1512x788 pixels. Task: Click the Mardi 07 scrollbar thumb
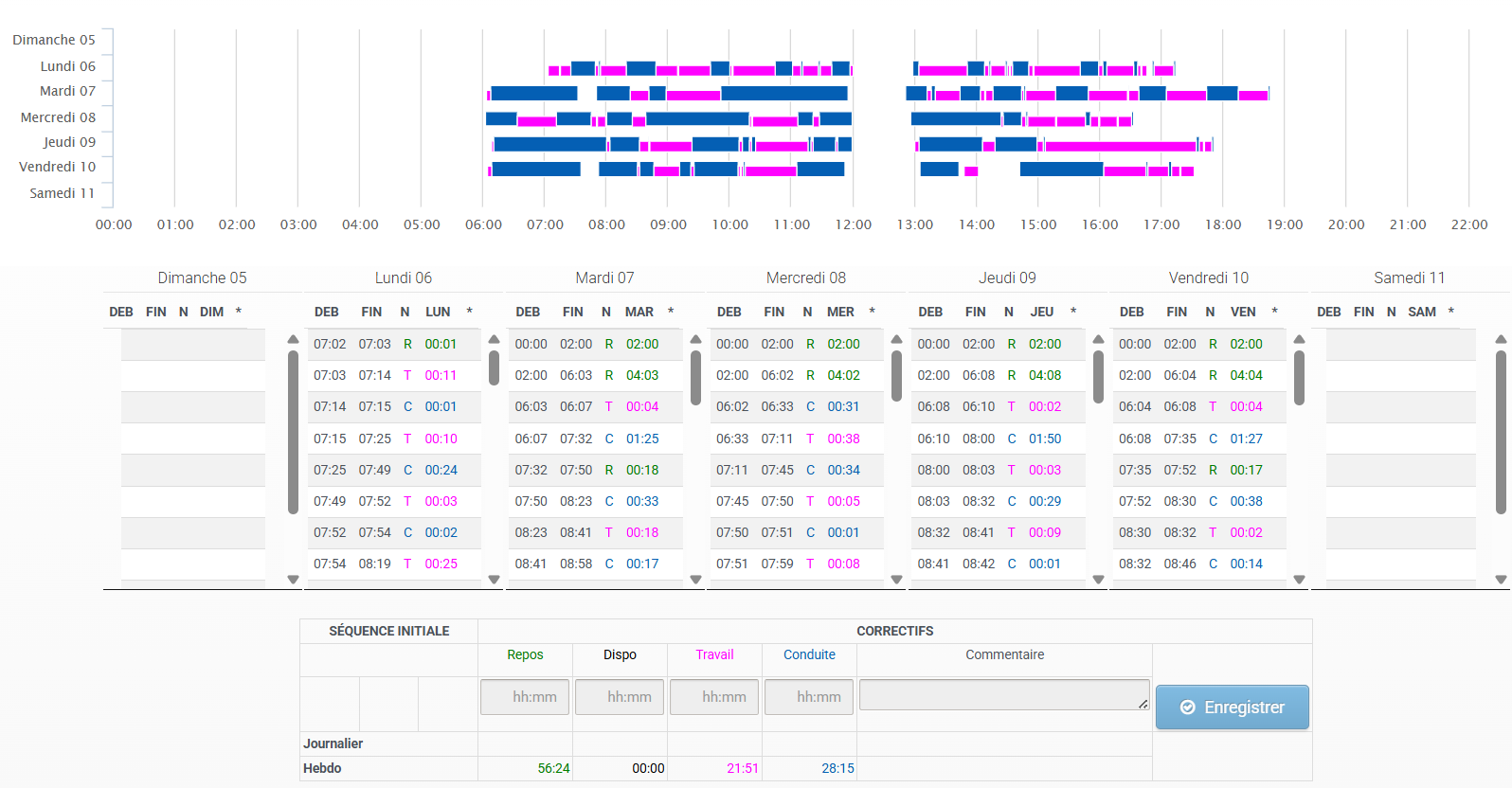click(x=695, y=377)
